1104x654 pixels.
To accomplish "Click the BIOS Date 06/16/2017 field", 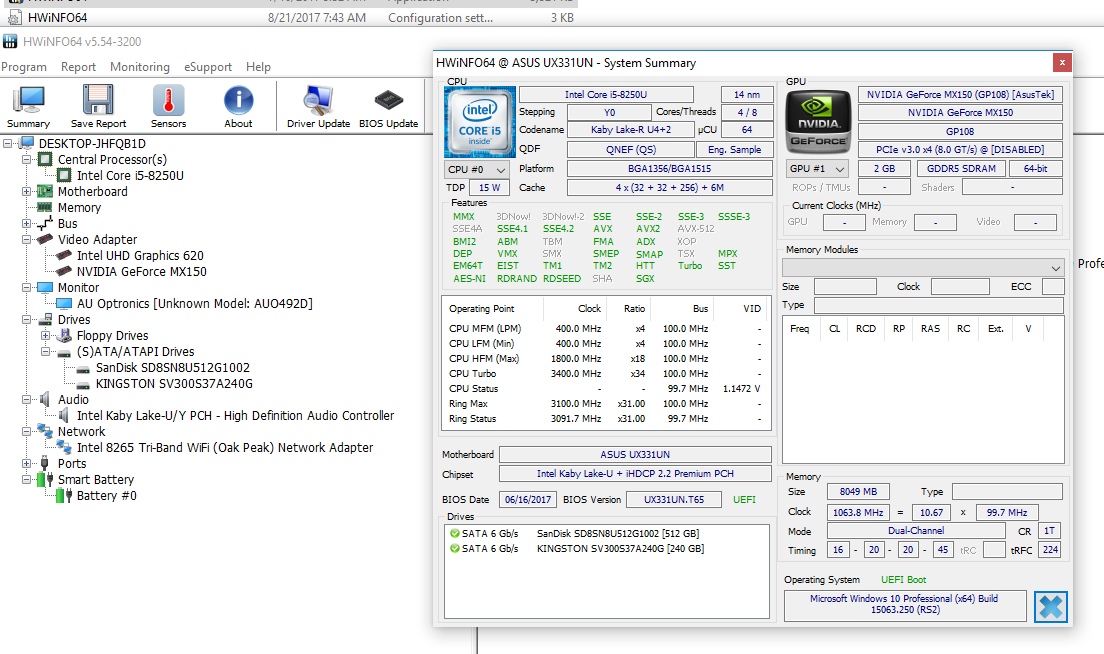I will pyautogui.click(x=528, y=499).
